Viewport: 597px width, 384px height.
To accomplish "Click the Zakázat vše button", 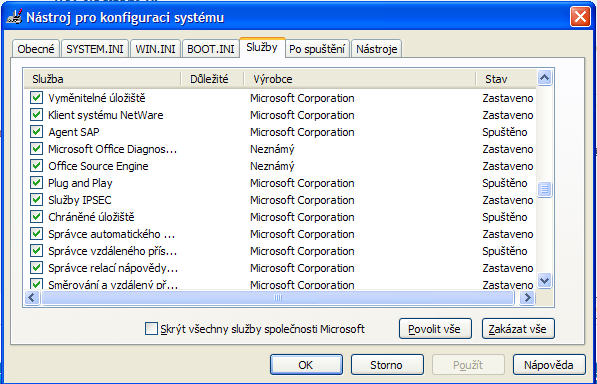I will click(518, 329).
